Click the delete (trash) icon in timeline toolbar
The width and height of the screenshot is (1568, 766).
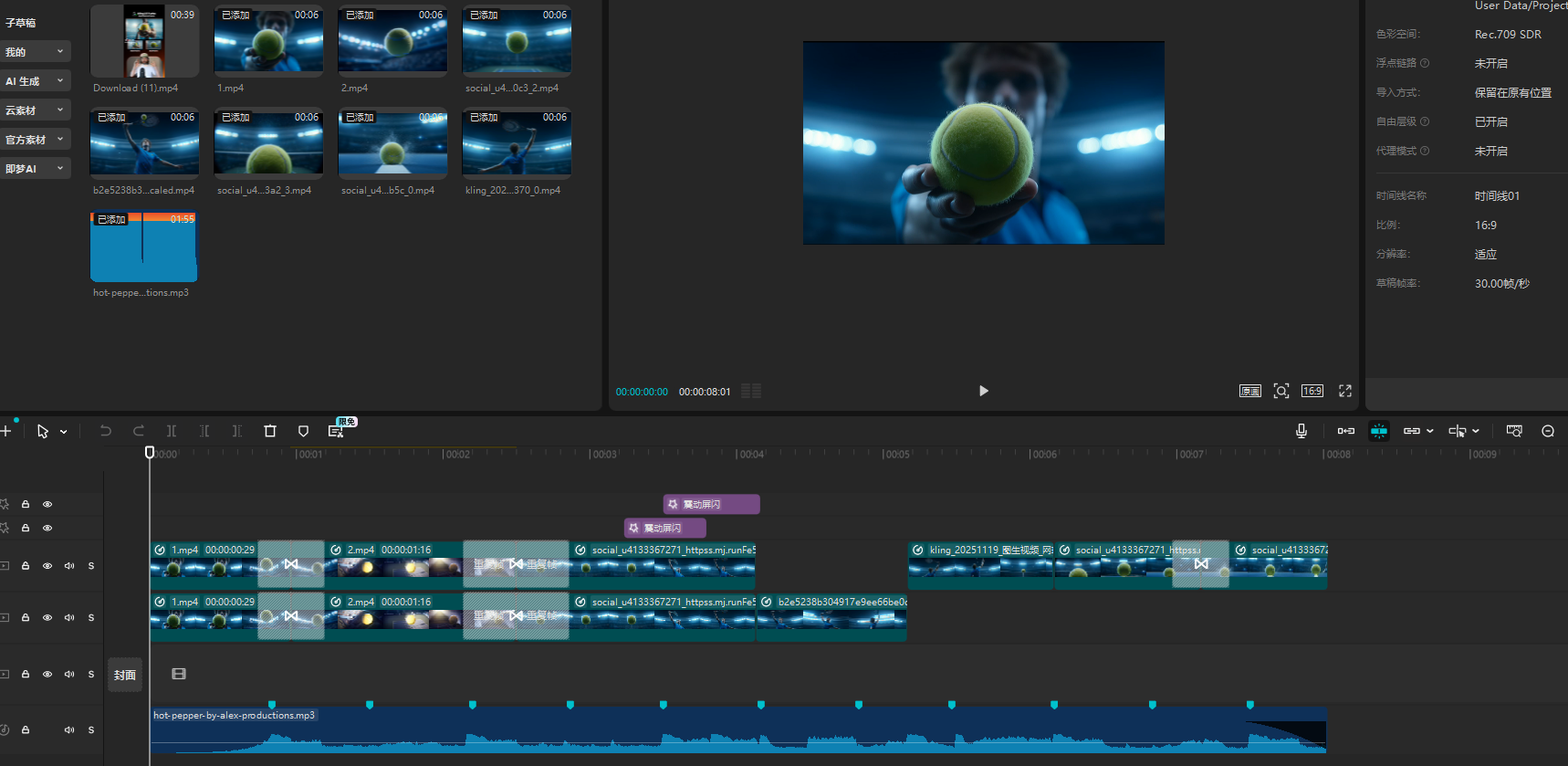coord(270,431)
